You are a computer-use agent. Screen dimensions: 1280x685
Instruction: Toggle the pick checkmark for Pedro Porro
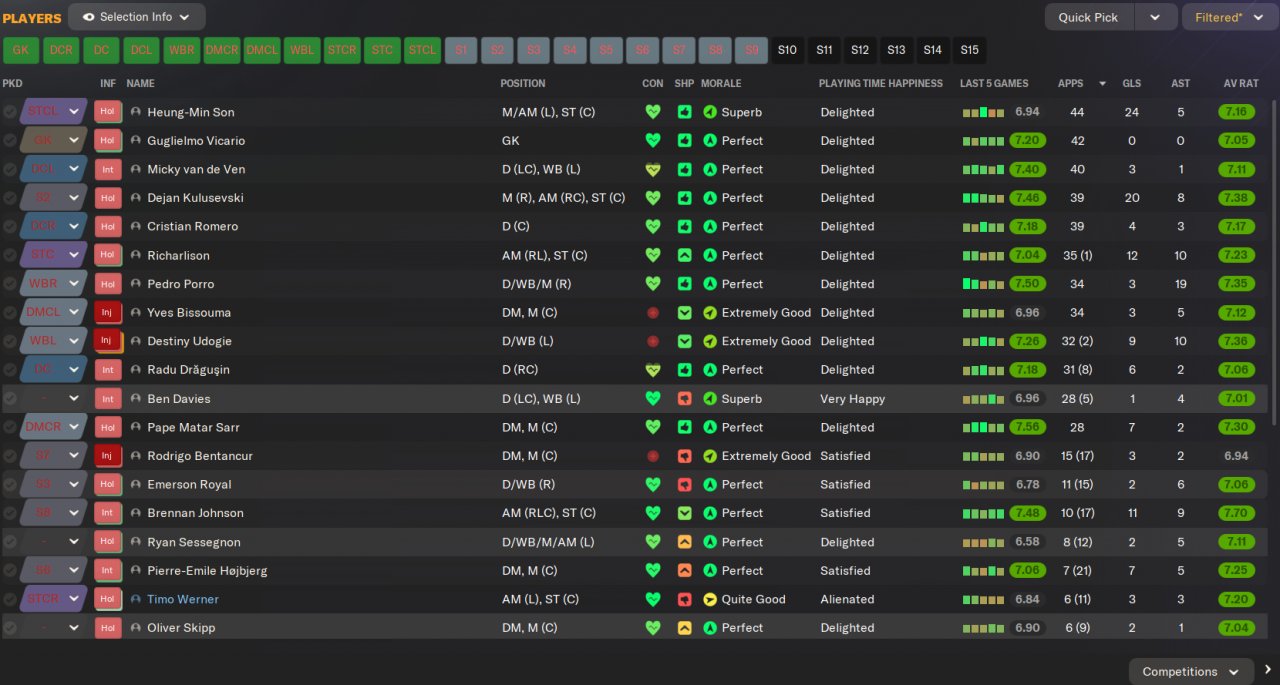[10, 284]
